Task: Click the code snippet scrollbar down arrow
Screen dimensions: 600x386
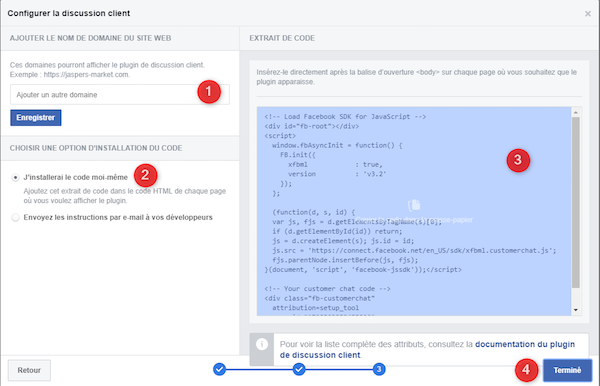Action: click(576, 310)
